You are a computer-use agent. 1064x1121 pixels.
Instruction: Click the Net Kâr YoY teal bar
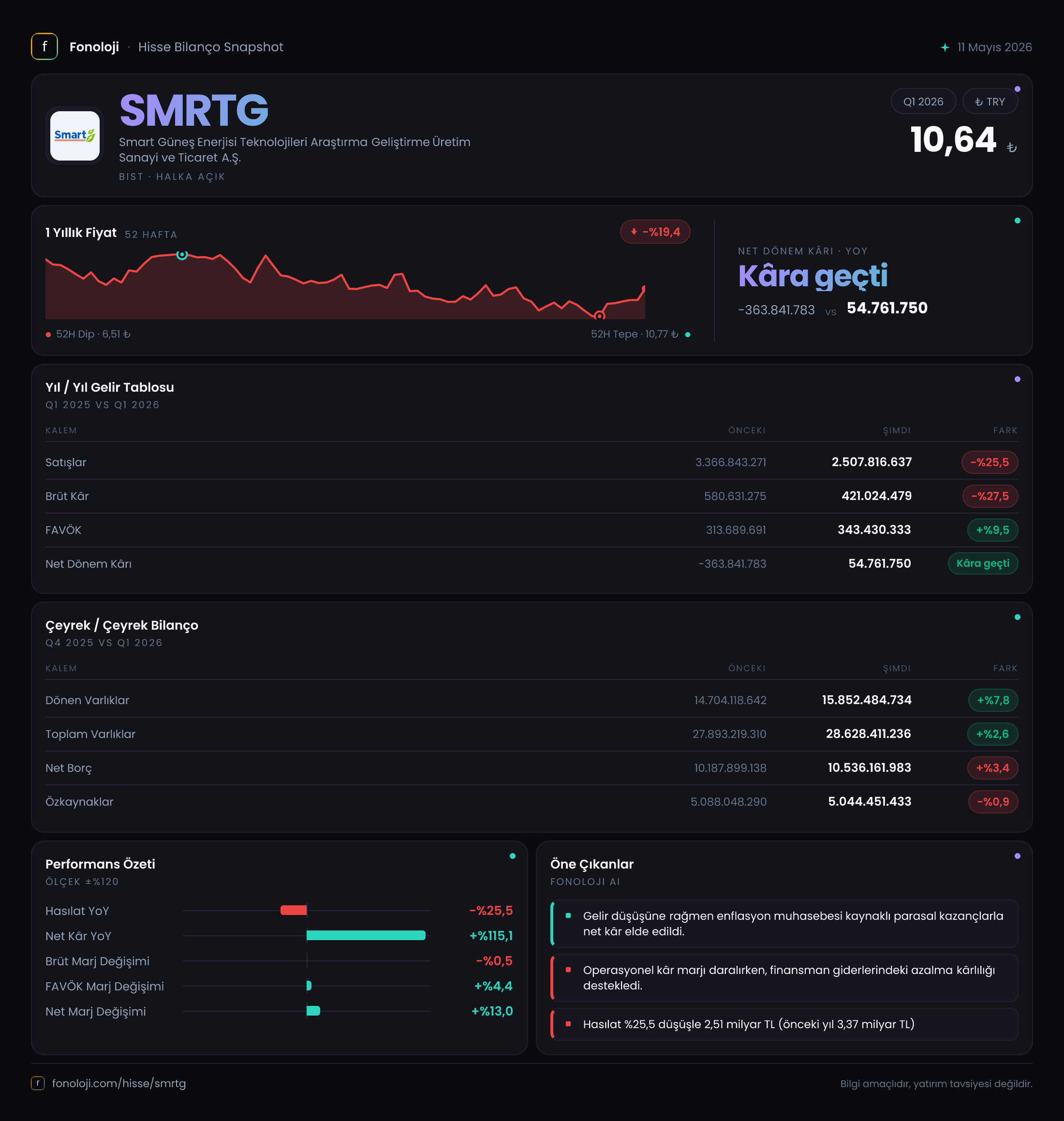click(366, 936)
